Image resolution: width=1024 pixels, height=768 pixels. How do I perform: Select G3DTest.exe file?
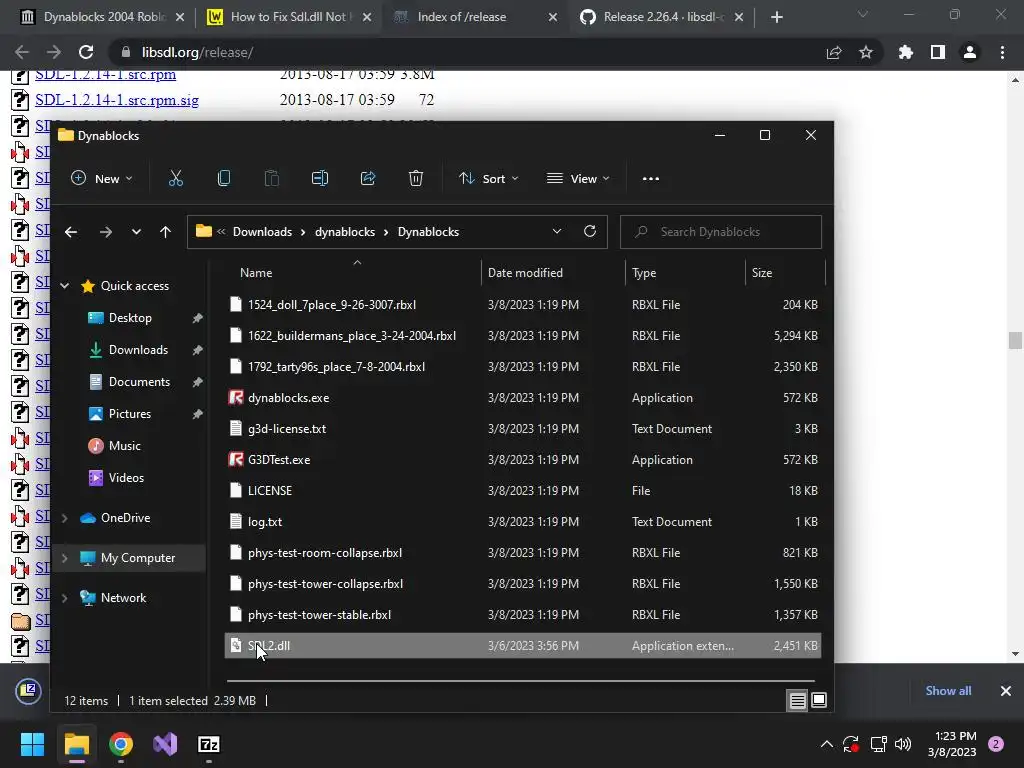click(279, 460)
